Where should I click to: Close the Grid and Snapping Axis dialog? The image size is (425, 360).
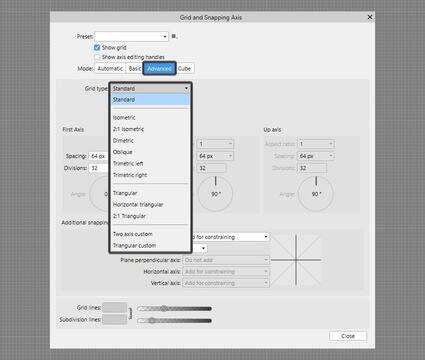coord(370,17)
